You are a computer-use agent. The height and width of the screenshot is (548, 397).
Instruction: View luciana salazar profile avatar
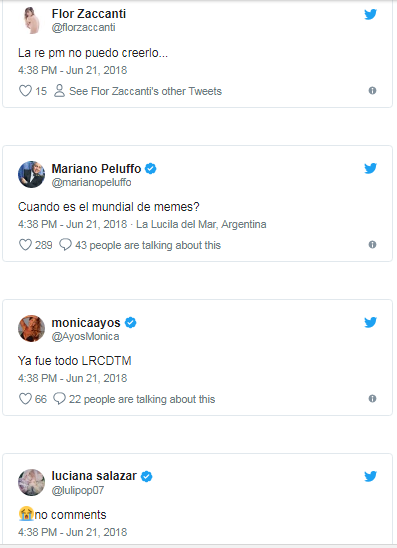31,482
